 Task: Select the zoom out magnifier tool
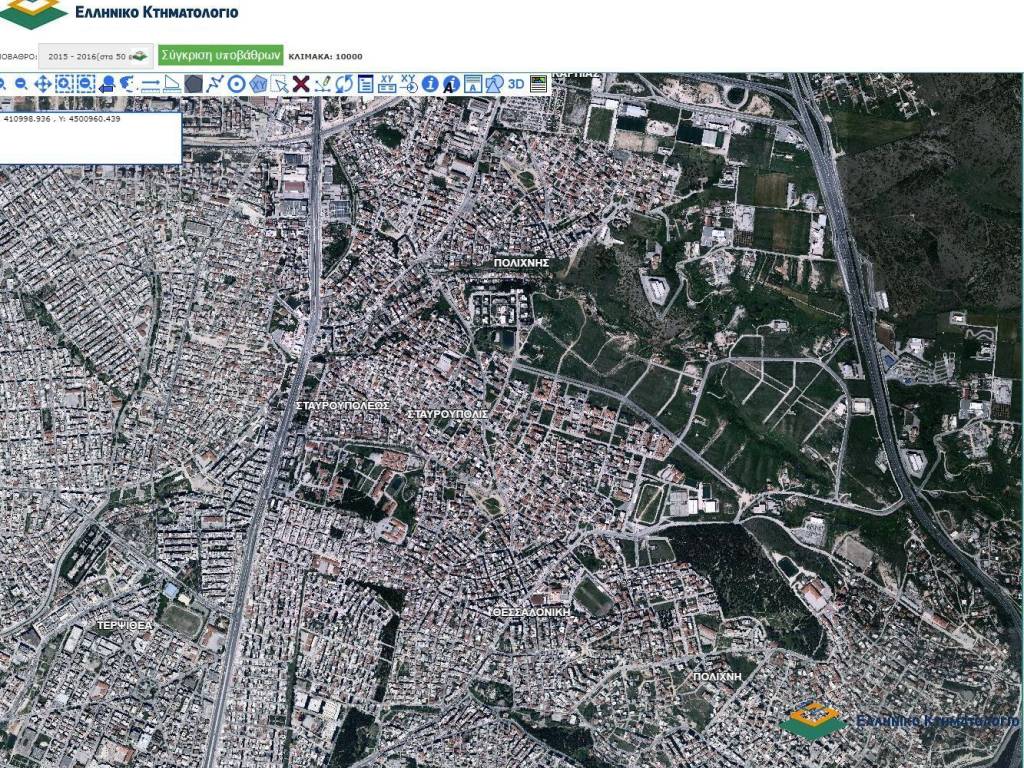pyautogui.click(x=20, y=84)
